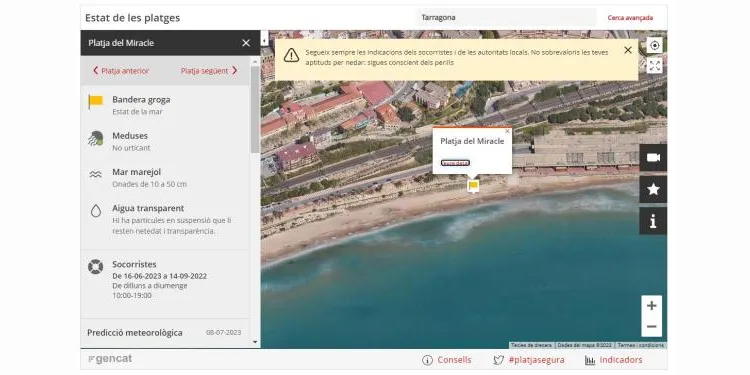Open Cerca avançada
Screen dimensions: 750x375
click(630, 18)
